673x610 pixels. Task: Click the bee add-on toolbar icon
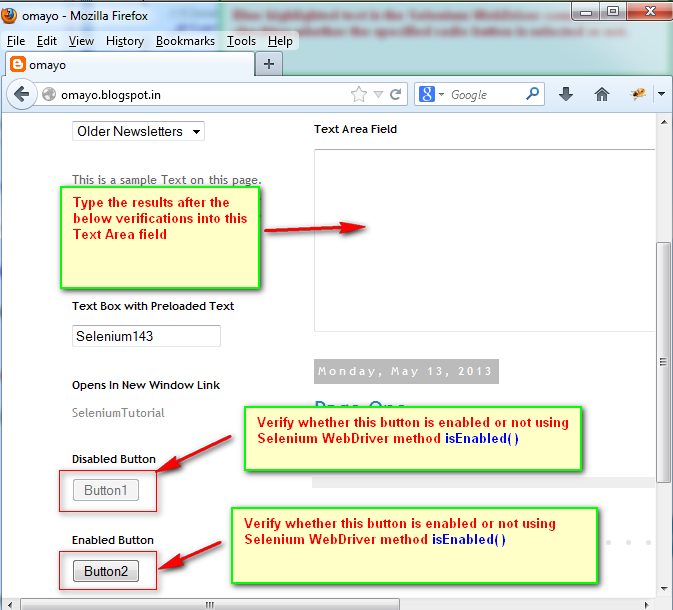point(638,94)
